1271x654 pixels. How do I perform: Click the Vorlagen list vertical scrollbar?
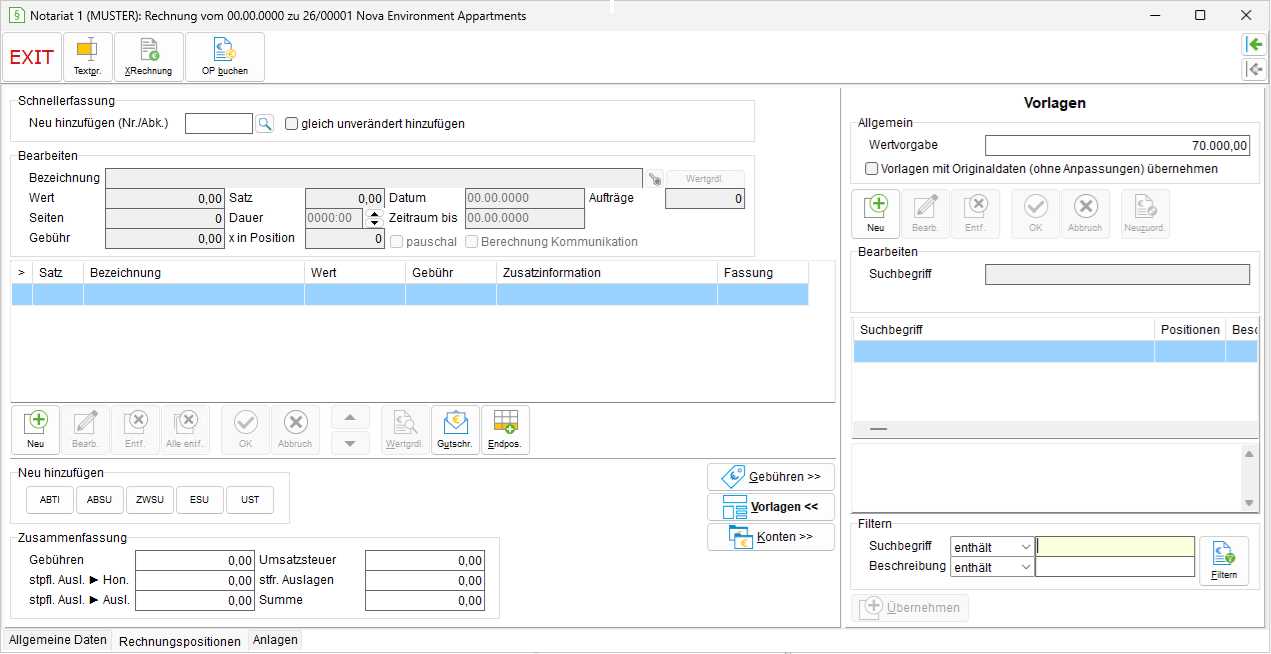coord(1249,479)
